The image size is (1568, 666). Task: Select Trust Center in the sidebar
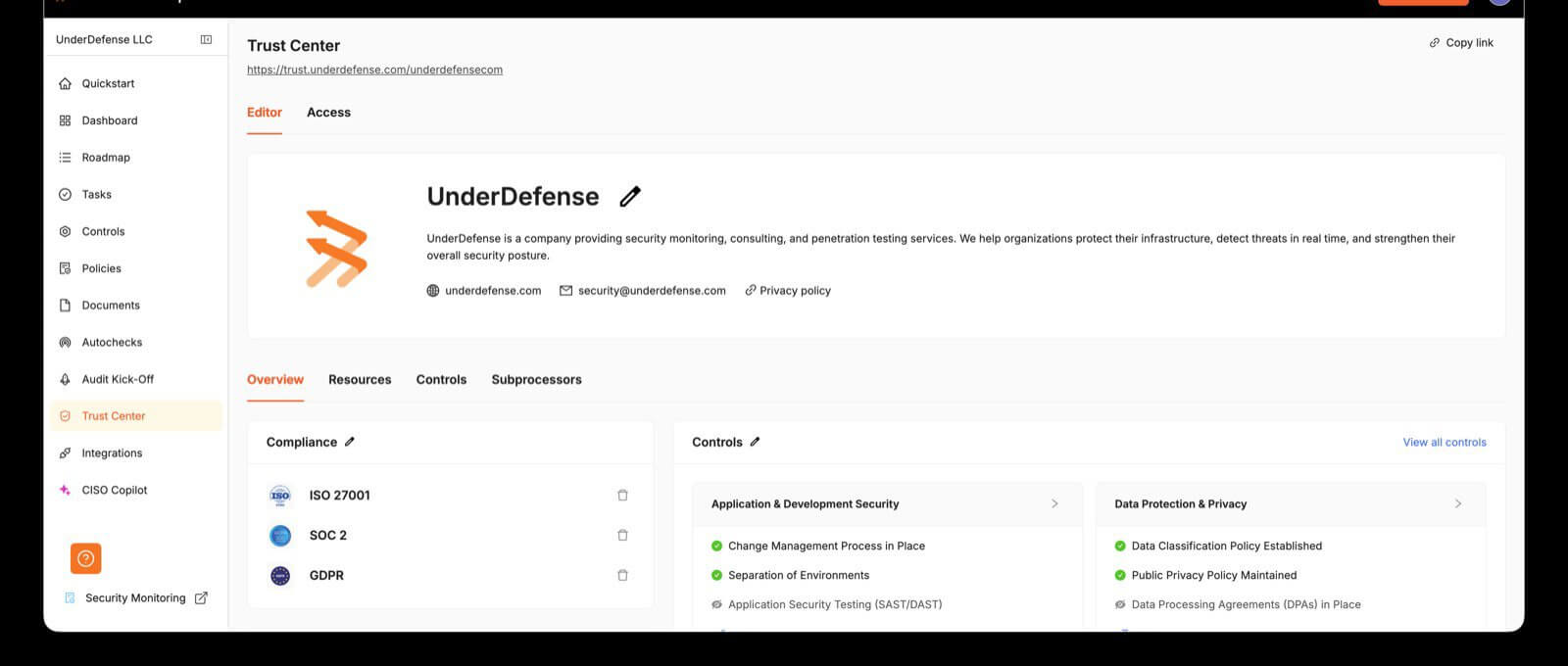click(137, 416)
